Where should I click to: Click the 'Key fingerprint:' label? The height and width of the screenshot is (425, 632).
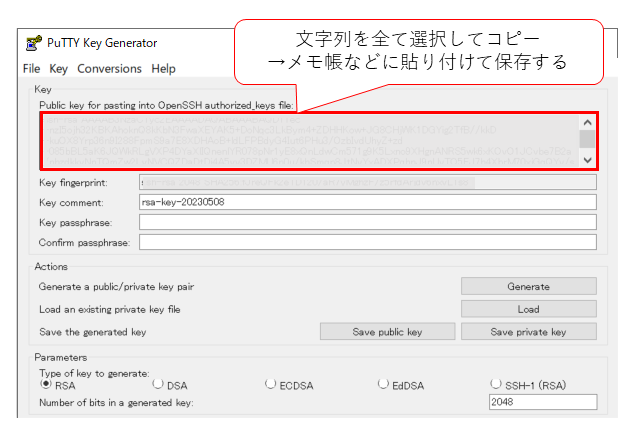coord(73,183)
